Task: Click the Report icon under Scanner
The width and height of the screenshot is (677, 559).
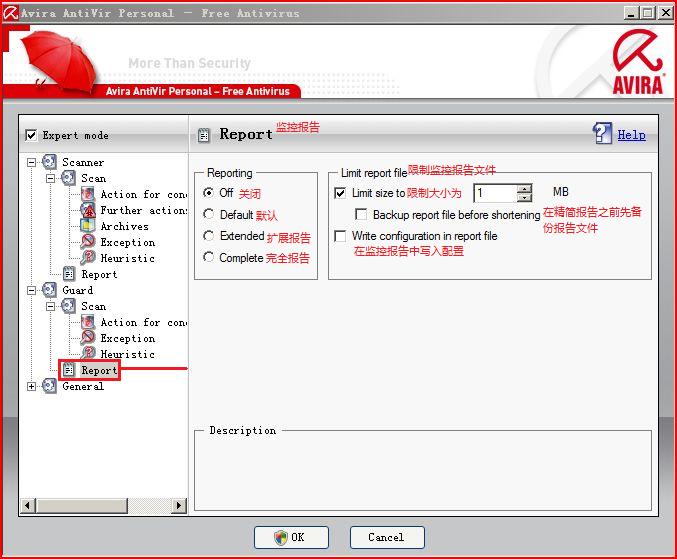Action: click(x=69, y=274)
